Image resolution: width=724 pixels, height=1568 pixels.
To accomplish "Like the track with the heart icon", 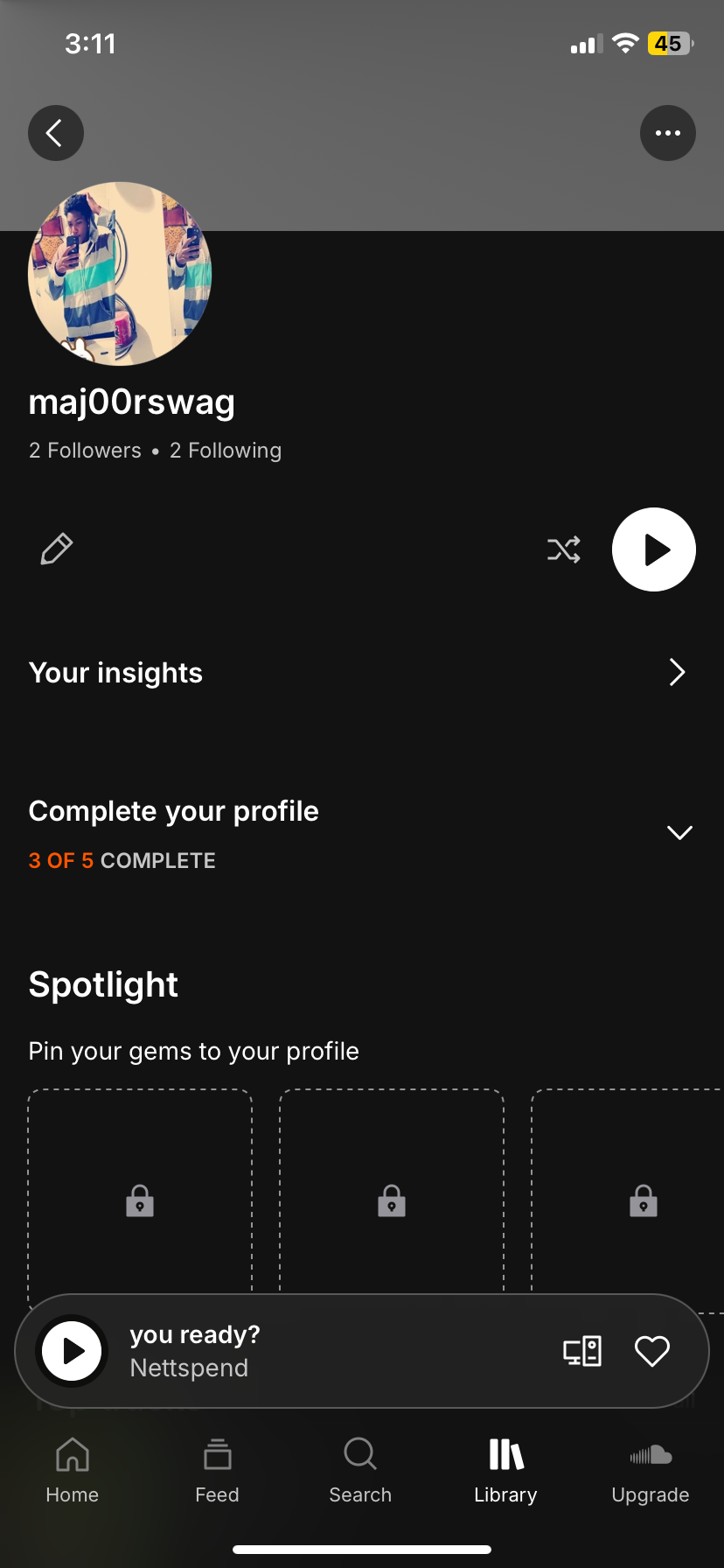I will point(652,1351).
